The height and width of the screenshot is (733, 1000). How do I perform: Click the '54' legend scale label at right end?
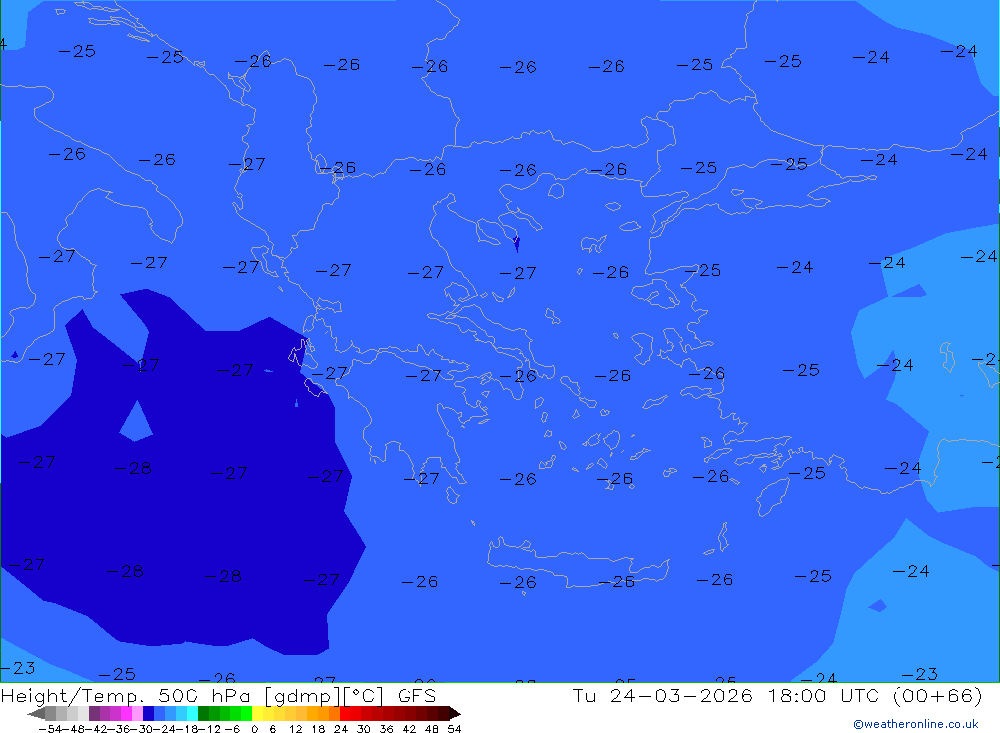[x=454, y=729]
